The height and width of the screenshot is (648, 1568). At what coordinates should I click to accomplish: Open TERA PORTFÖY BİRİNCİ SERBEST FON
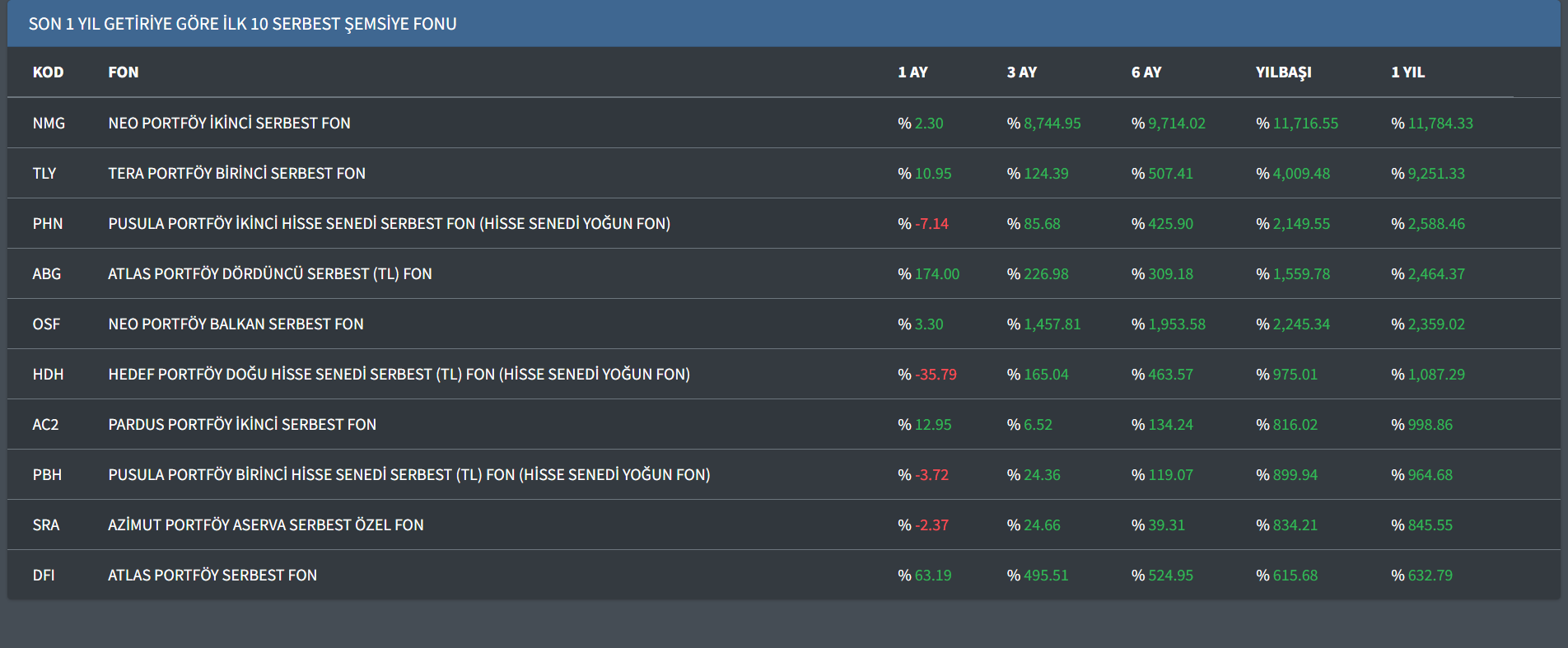point(236,174)
